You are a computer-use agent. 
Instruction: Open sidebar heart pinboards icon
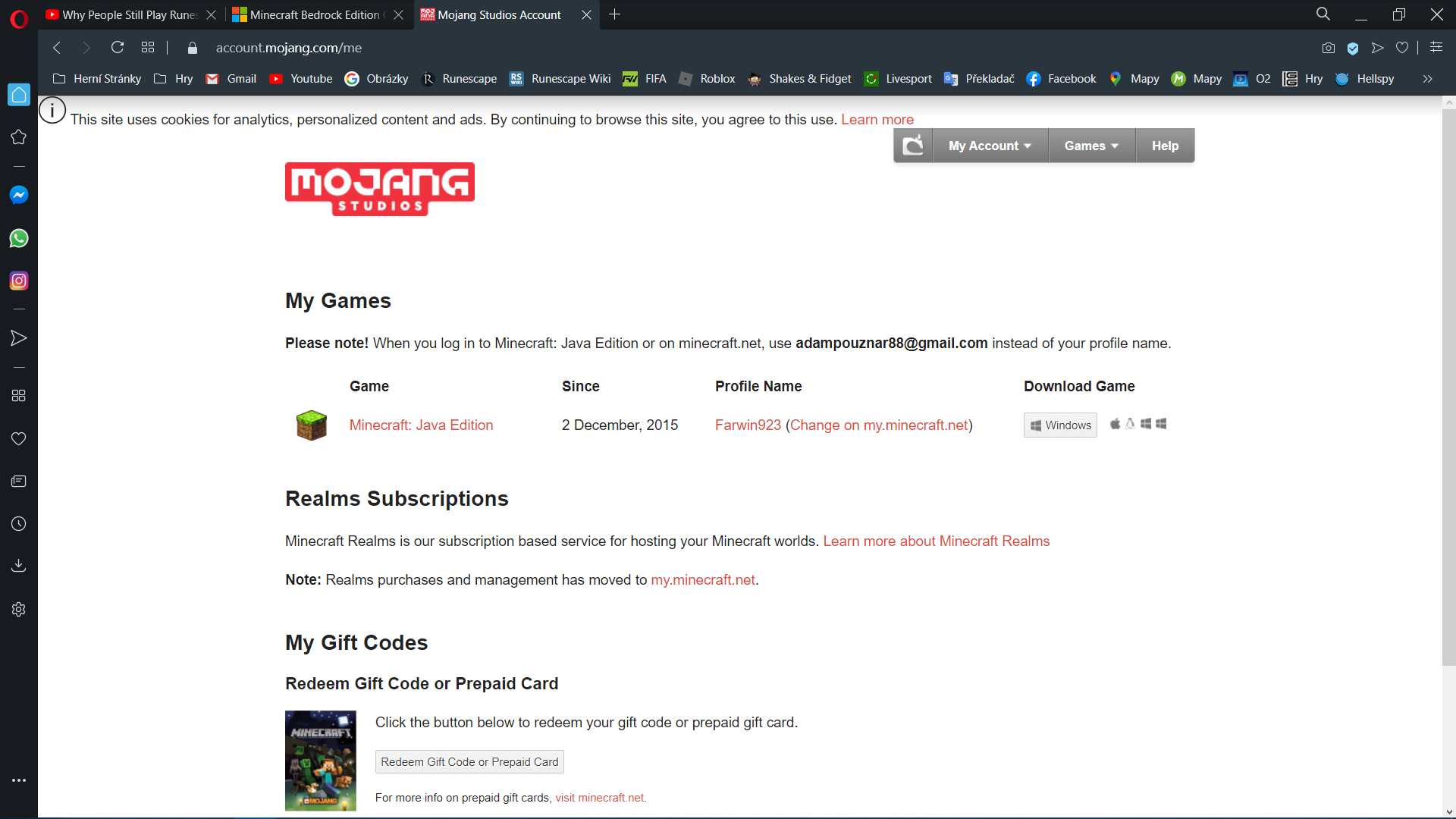click(19, 439)
